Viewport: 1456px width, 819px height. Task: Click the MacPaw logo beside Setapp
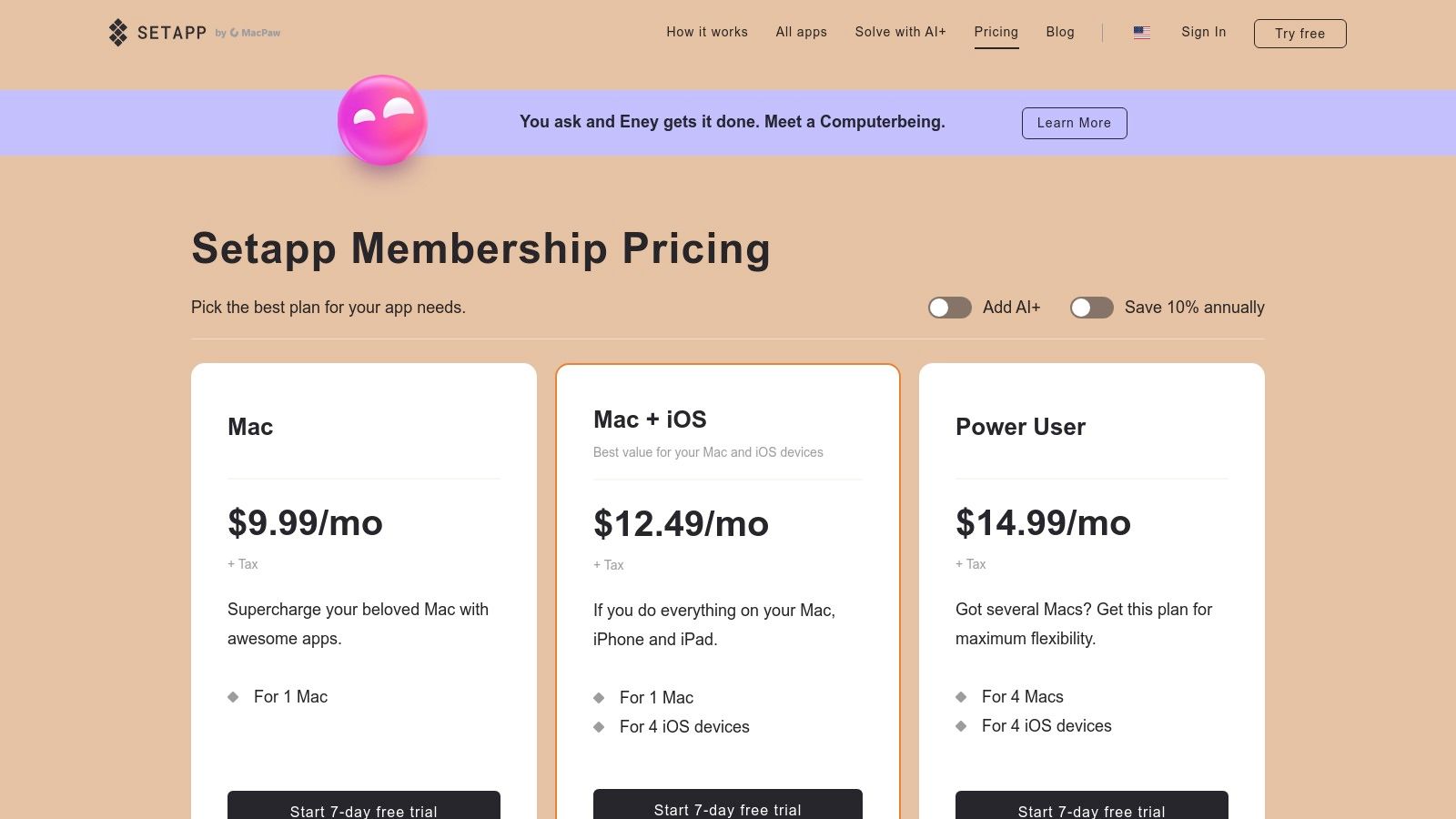click(x=255, y=33)
